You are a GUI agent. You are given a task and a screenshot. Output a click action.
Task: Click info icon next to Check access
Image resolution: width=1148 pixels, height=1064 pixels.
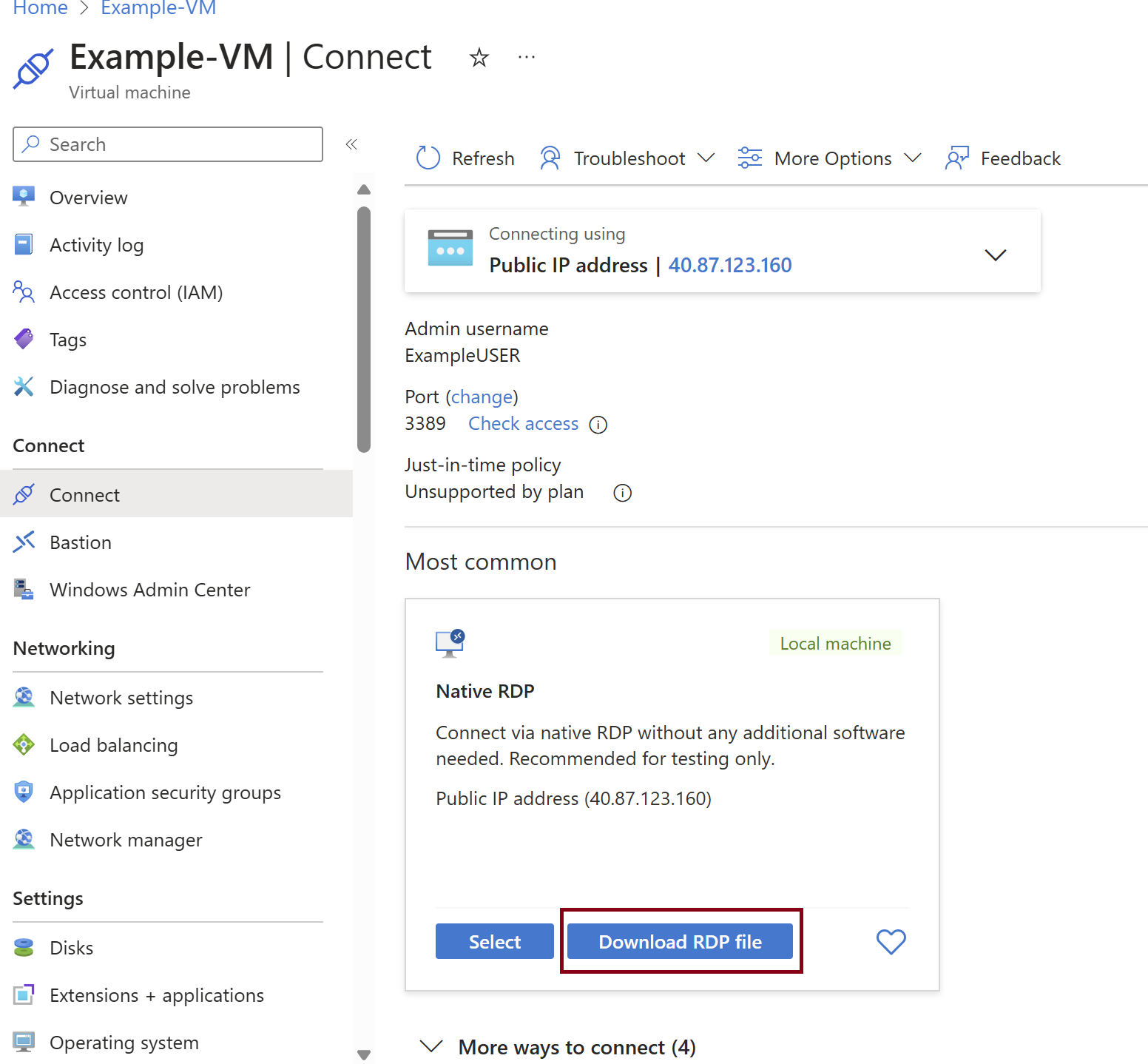tap(598, 425)
